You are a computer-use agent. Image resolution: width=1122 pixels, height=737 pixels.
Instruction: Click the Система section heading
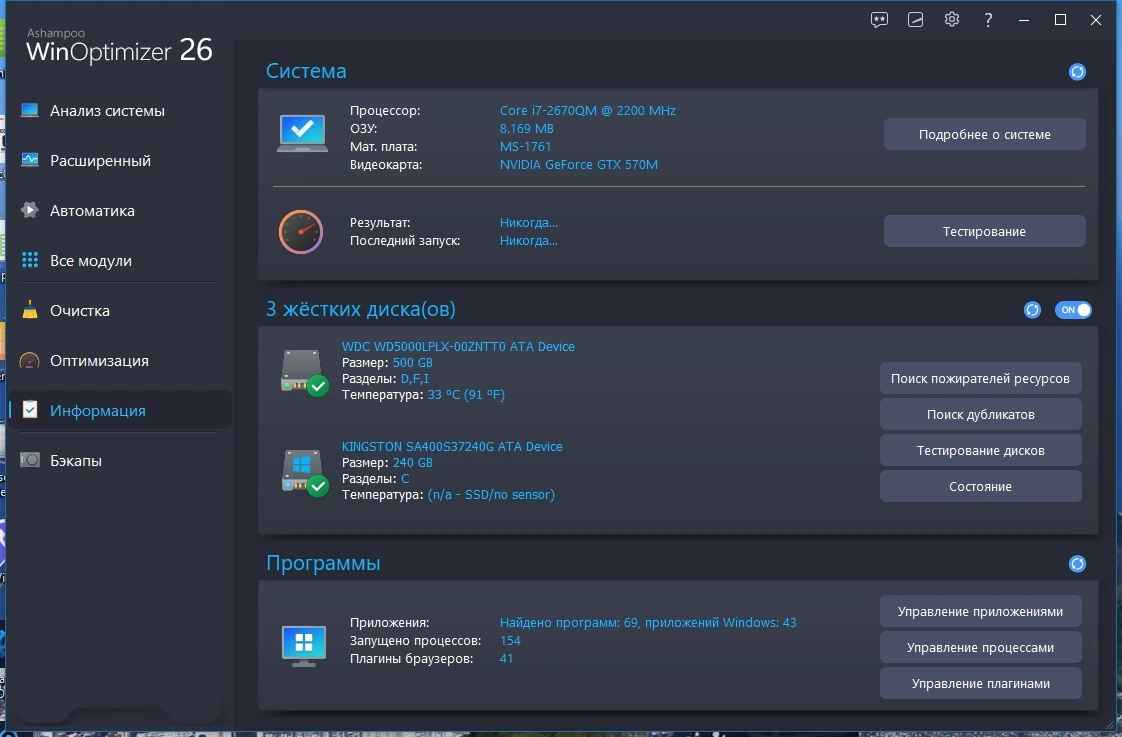(x=306, y=72)
